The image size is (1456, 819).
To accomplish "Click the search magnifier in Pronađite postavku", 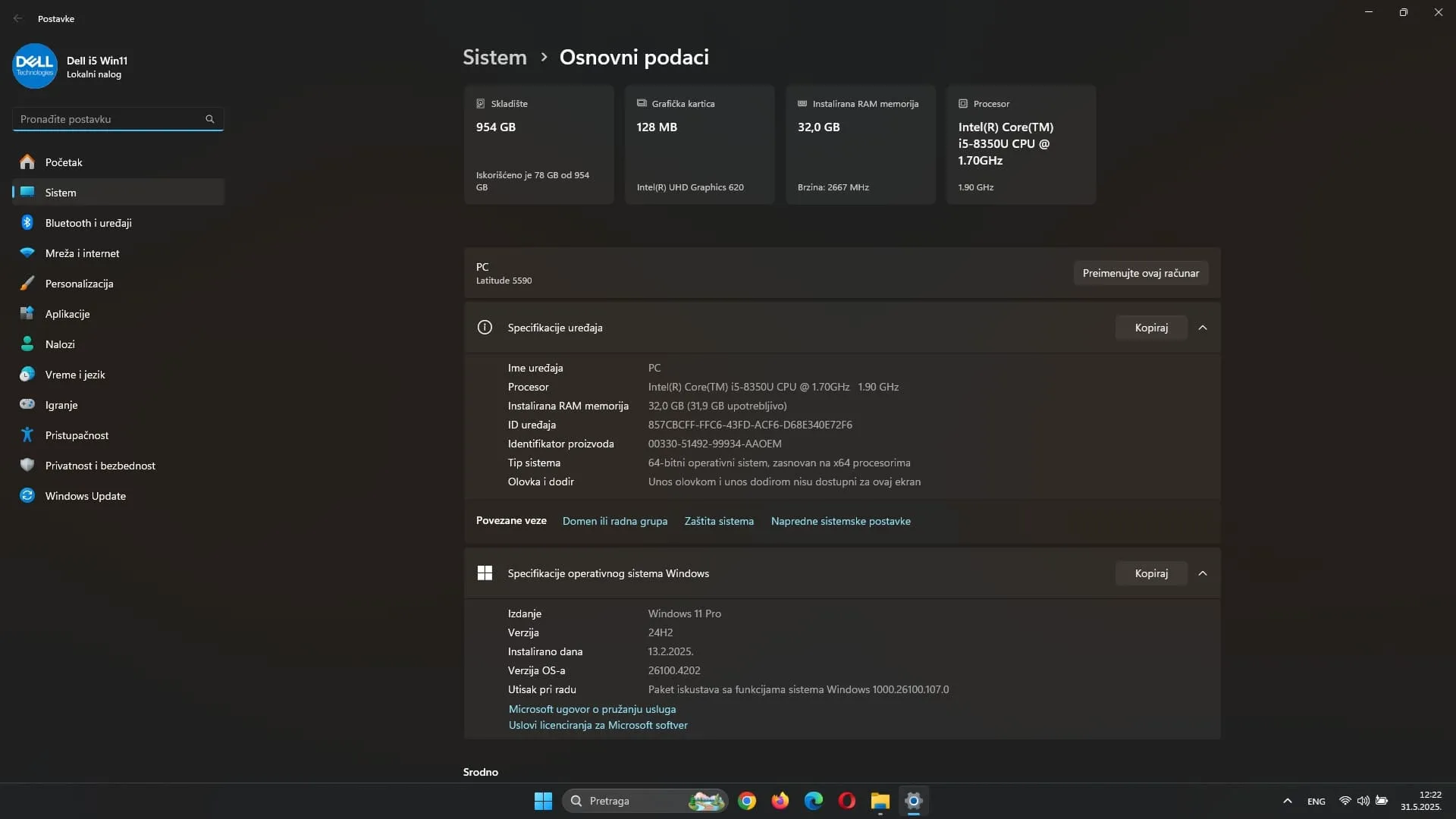I will point(210,119).
